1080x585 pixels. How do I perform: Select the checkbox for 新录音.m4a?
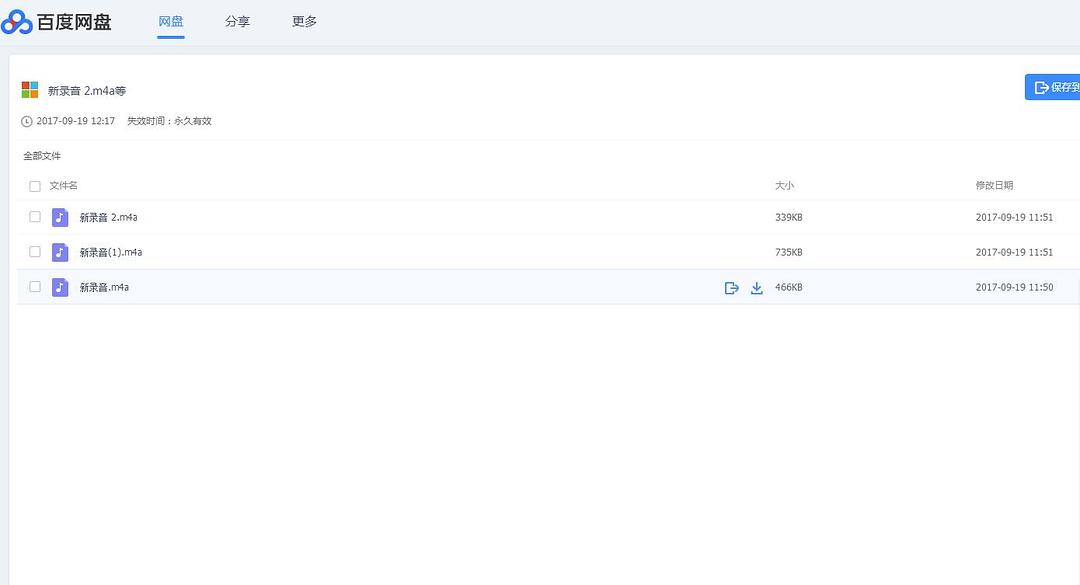click(x=35, y=287)
